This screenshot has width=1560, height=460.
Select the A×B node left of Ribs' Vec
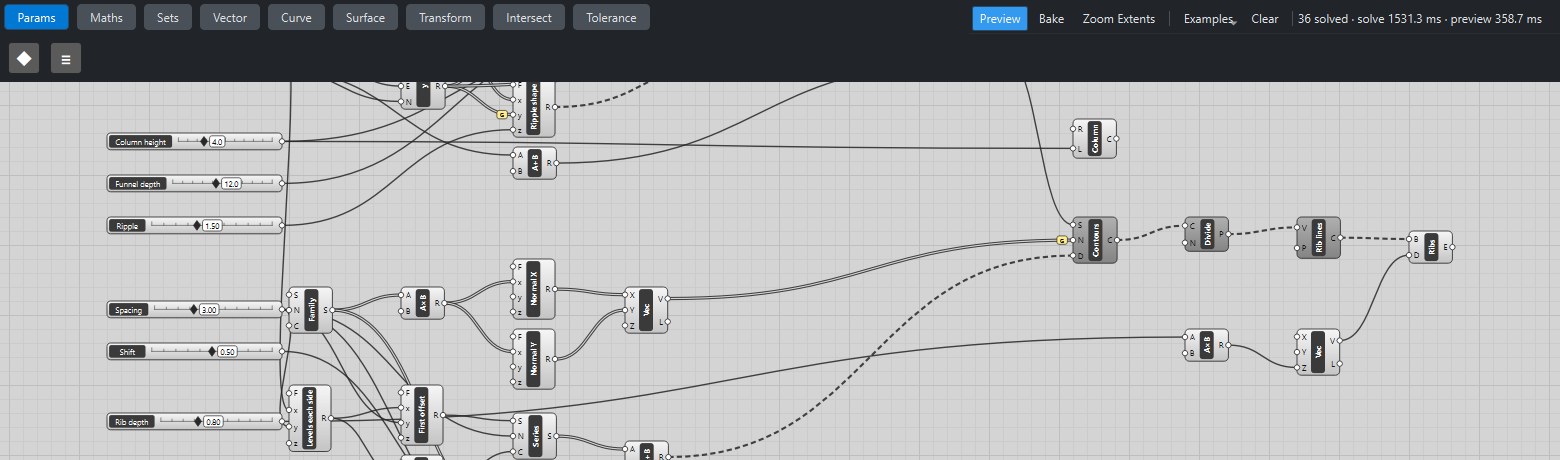(1207, 345)
